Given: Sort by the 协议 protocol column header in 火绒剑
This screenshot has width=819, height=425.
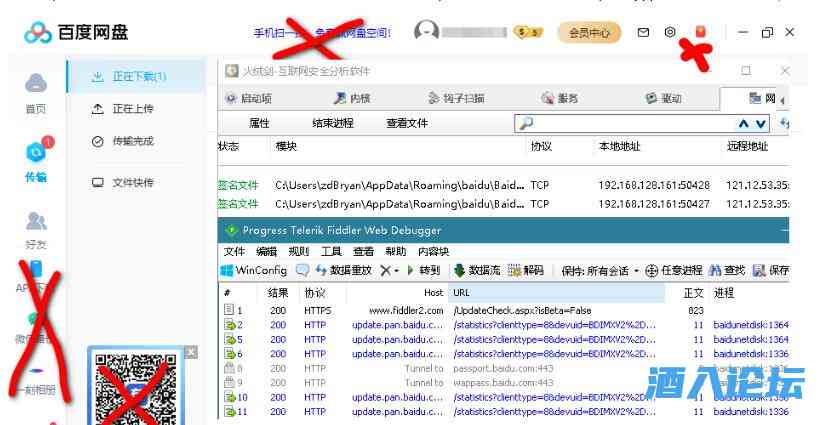Looking at the screenshot, I should [x=541, y=147].
